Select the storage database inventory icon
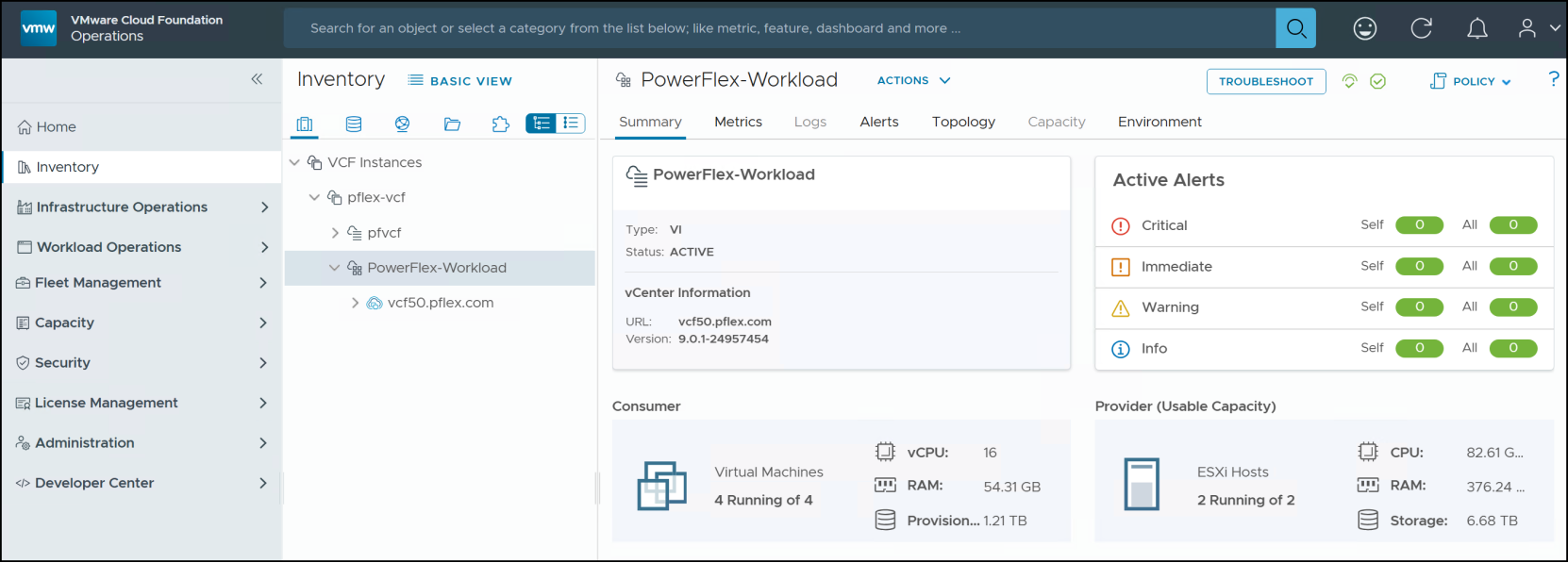1568x563 pixels. 354,124
